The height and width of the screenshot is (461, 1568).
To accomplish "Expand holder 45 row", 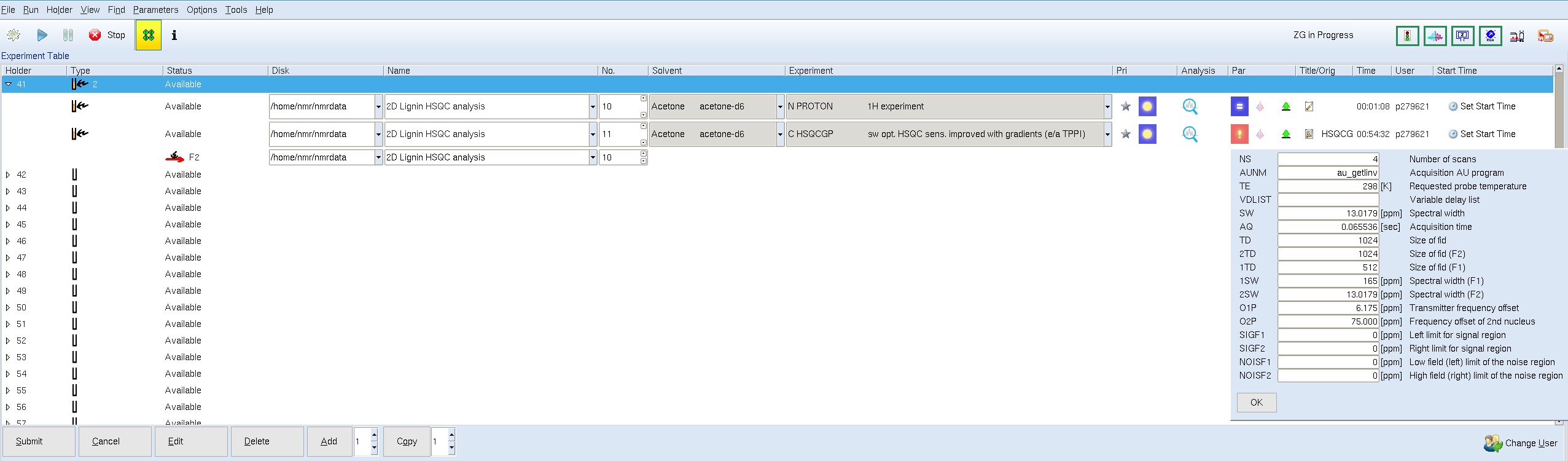I will (8, 224).
